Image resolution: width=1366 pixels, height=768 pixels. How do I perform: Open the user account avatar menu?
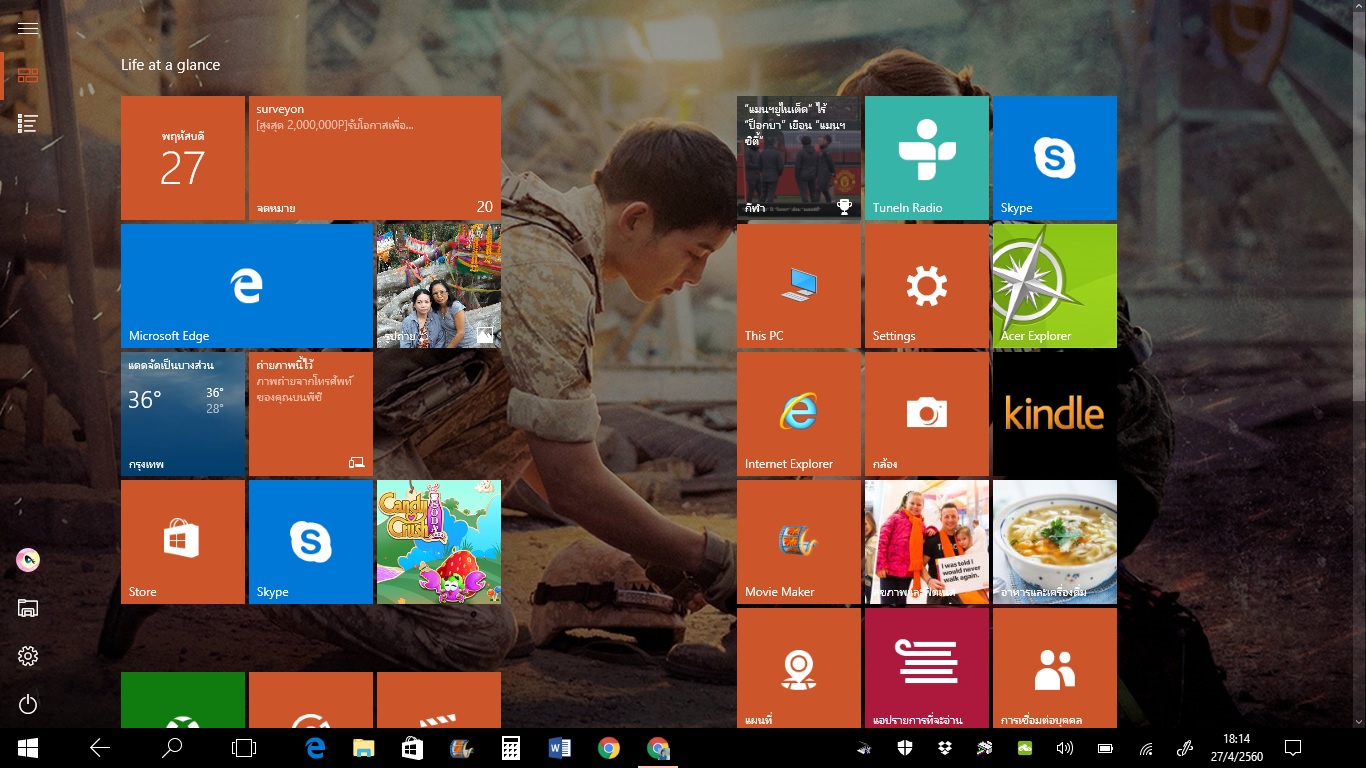tap(28, 560)
